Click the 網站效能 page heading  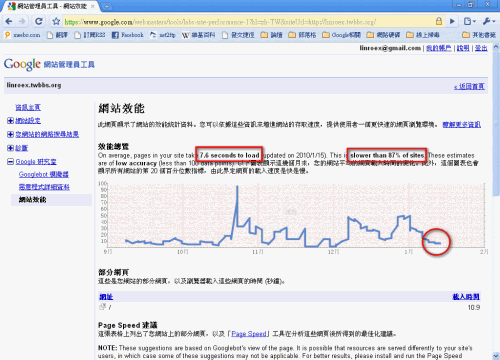(121, 108)
